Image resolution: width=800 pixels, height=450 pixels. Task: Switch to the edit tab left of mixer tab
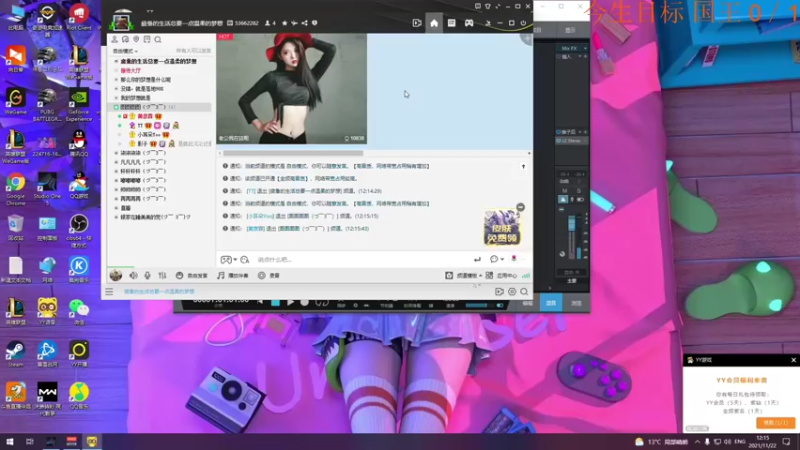(x=528, y=303)
